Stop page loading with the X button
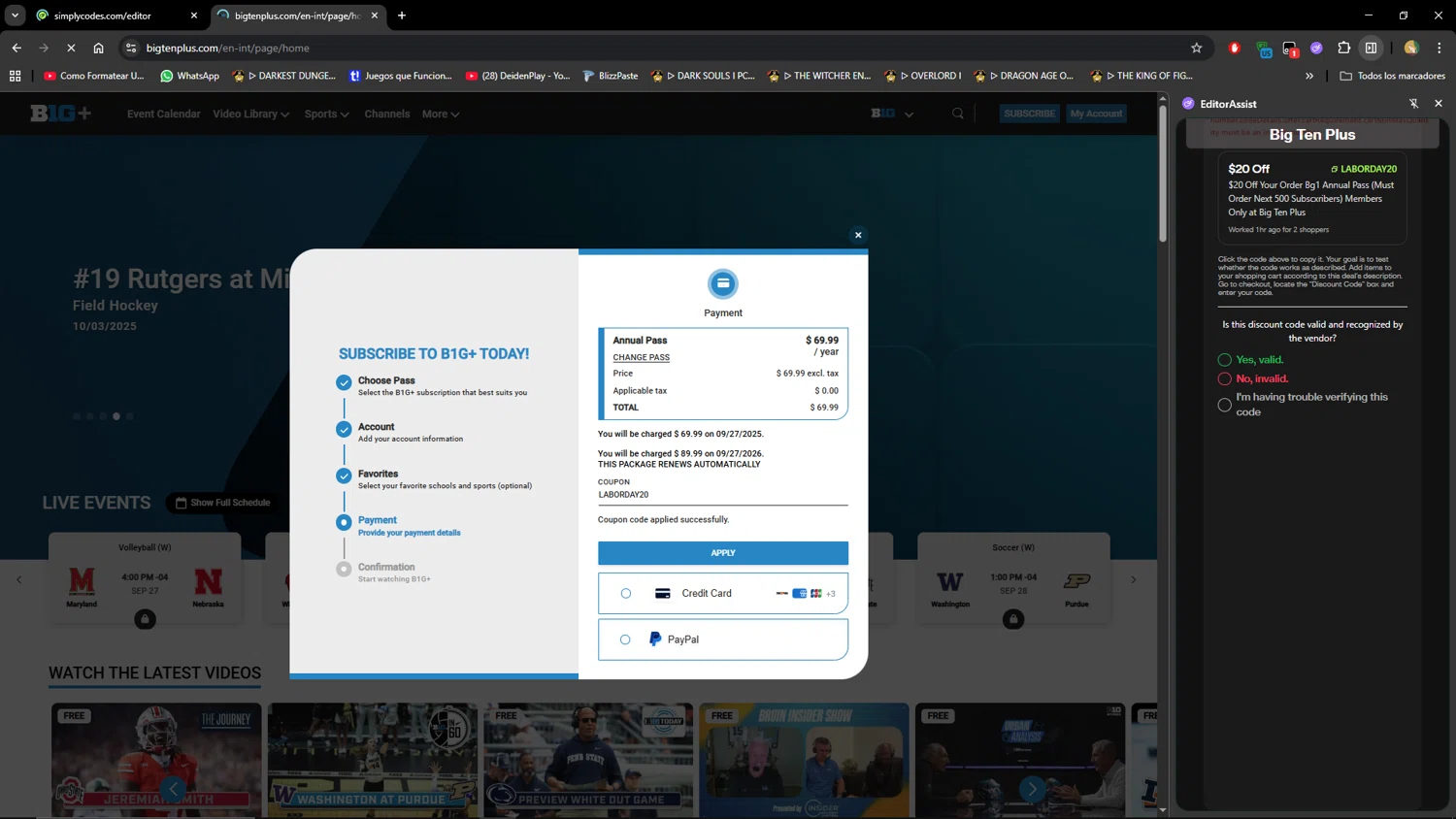This screenshot has width=1456, height=819. [x=71, y=48]
